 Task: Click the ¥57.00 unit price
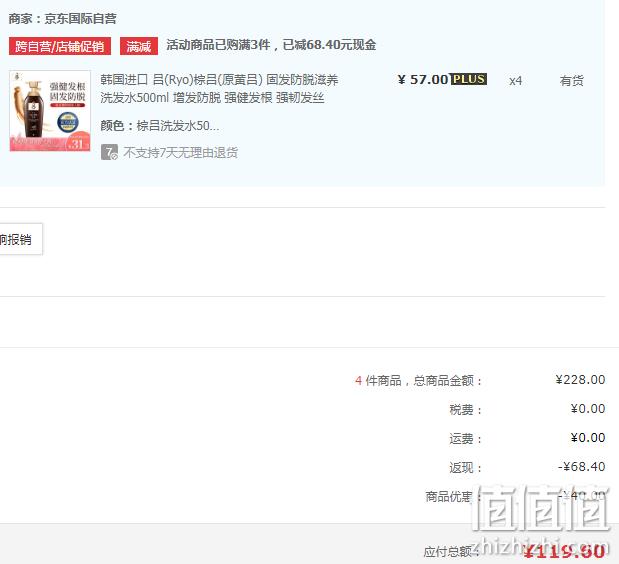click(423, 80)
